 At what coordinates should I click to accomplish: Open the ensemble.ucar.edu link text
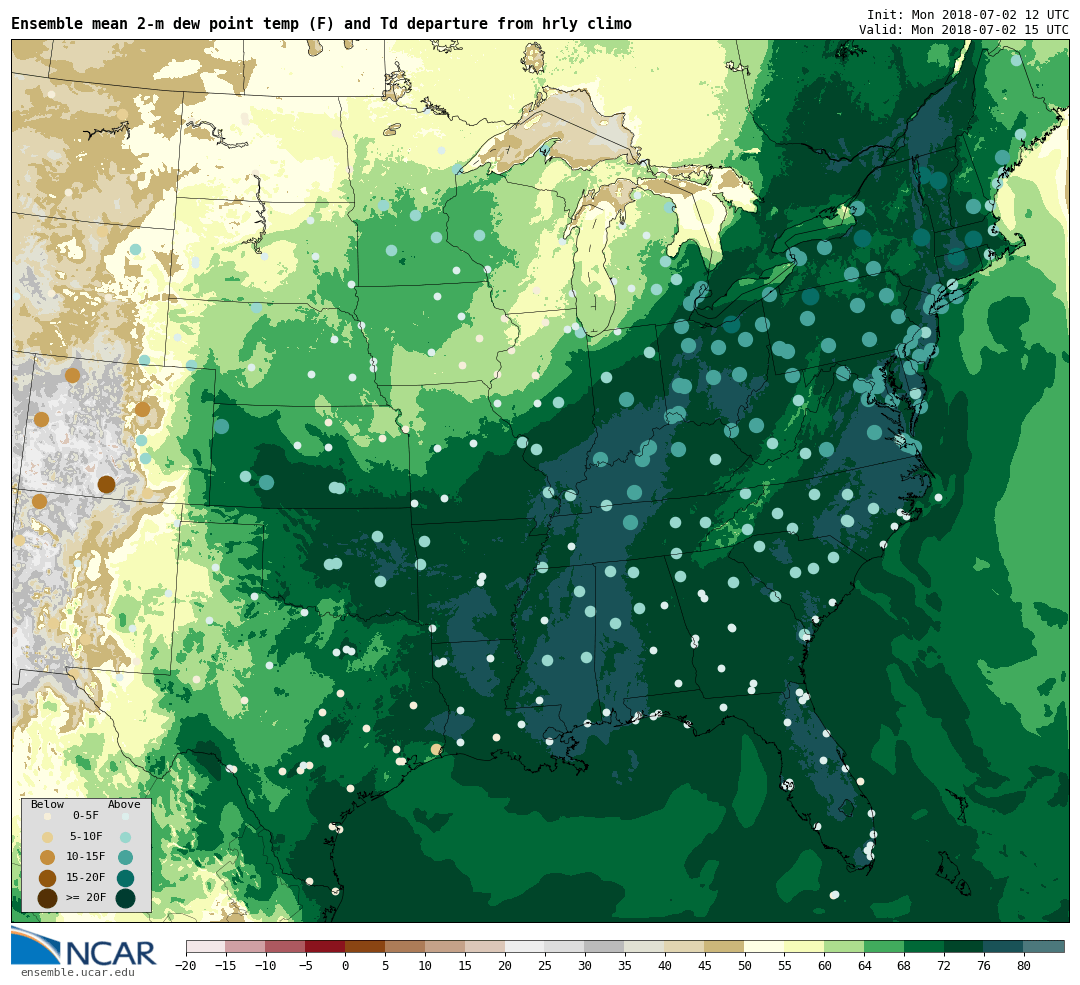click(x=78, y=973)
